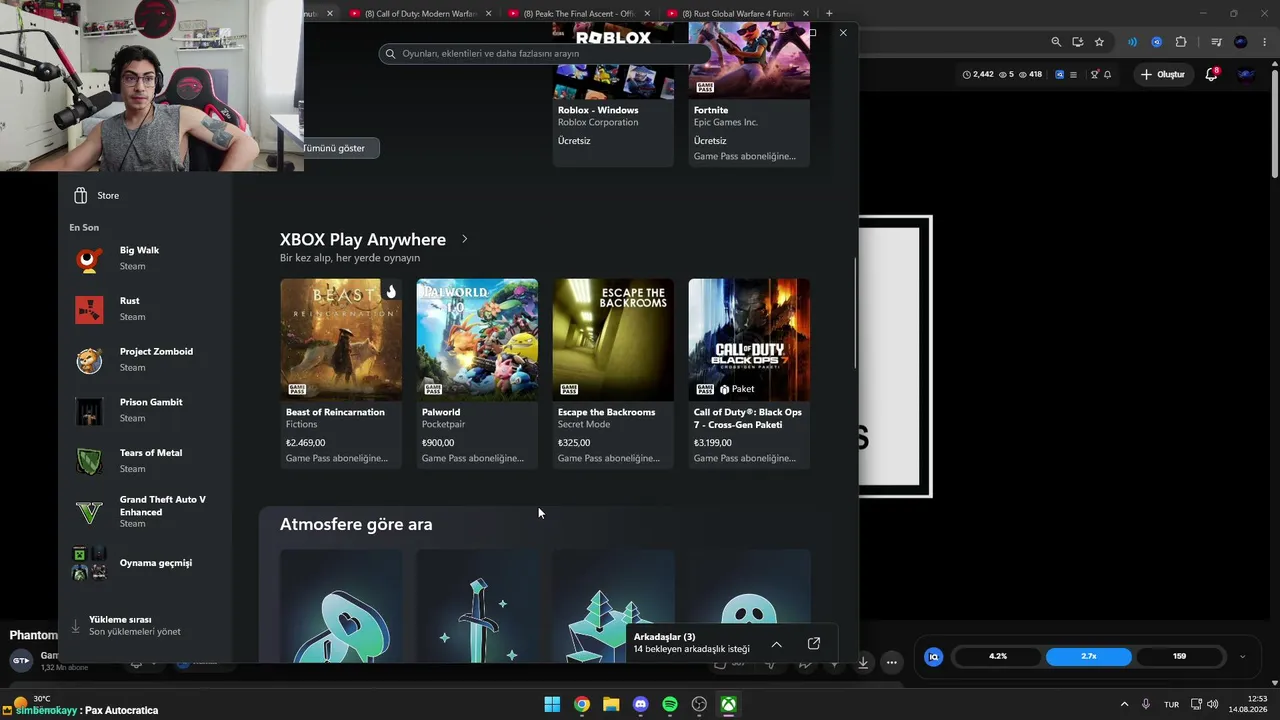Image resolution: width=1280 pixels, height=720 pixels.
Task: Open Spotify from the taskbar
Action: pos(670,704)
